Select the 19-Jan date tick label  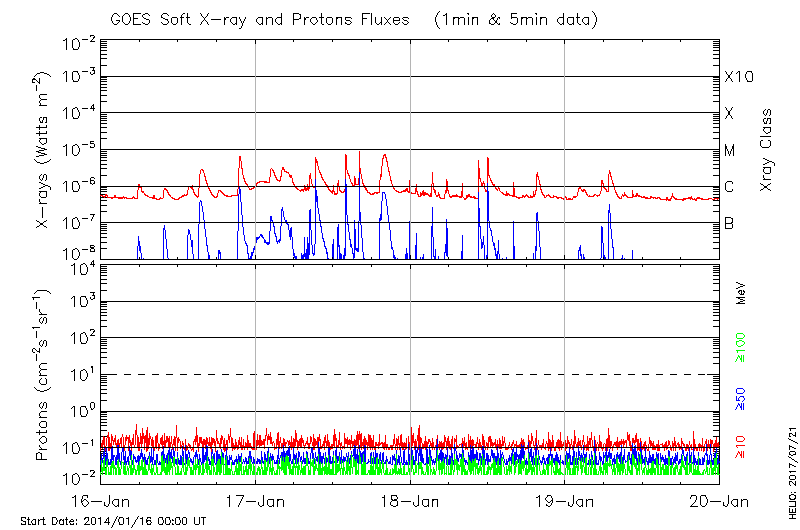565,502
